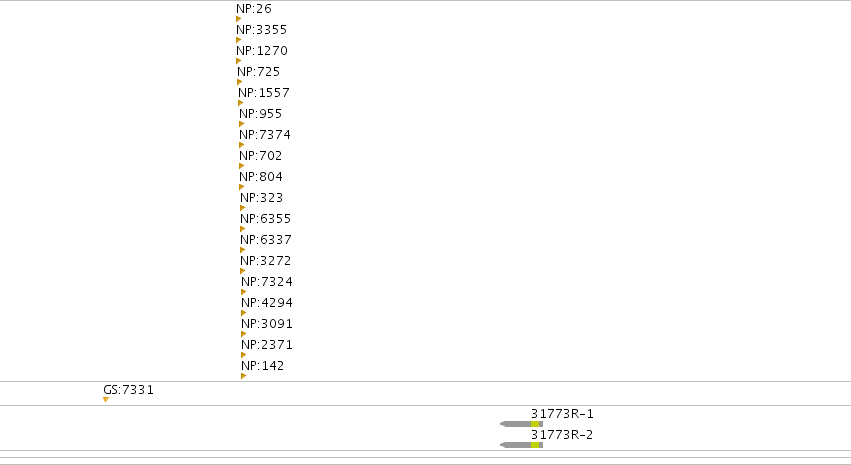
Task: Click the orange marker under NP:702
Action: [x=242, y=167]
